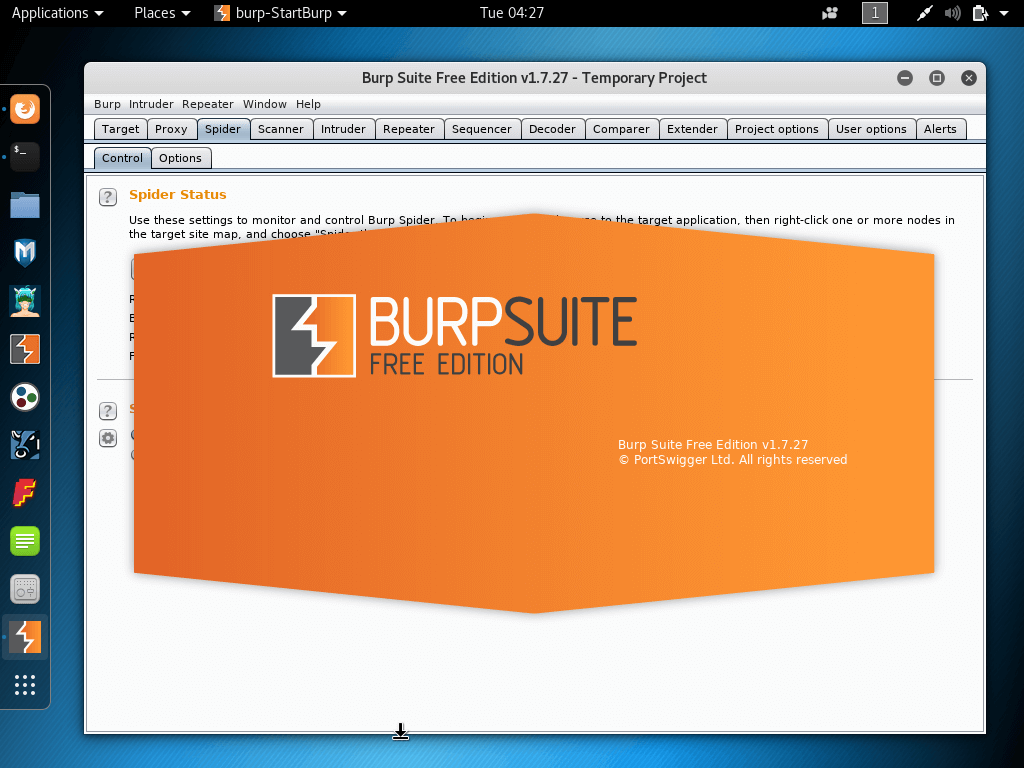Open the Project options tab
Viewport: 1024px width, 768px height.
click(x=777, y=129)
